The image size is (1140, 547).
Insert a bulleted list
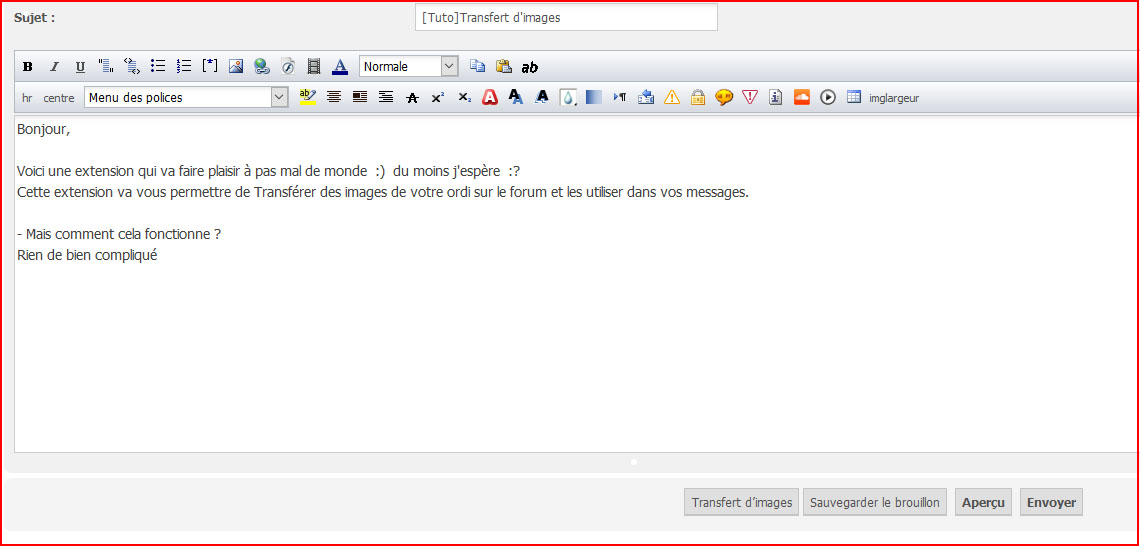coord(158,67)
